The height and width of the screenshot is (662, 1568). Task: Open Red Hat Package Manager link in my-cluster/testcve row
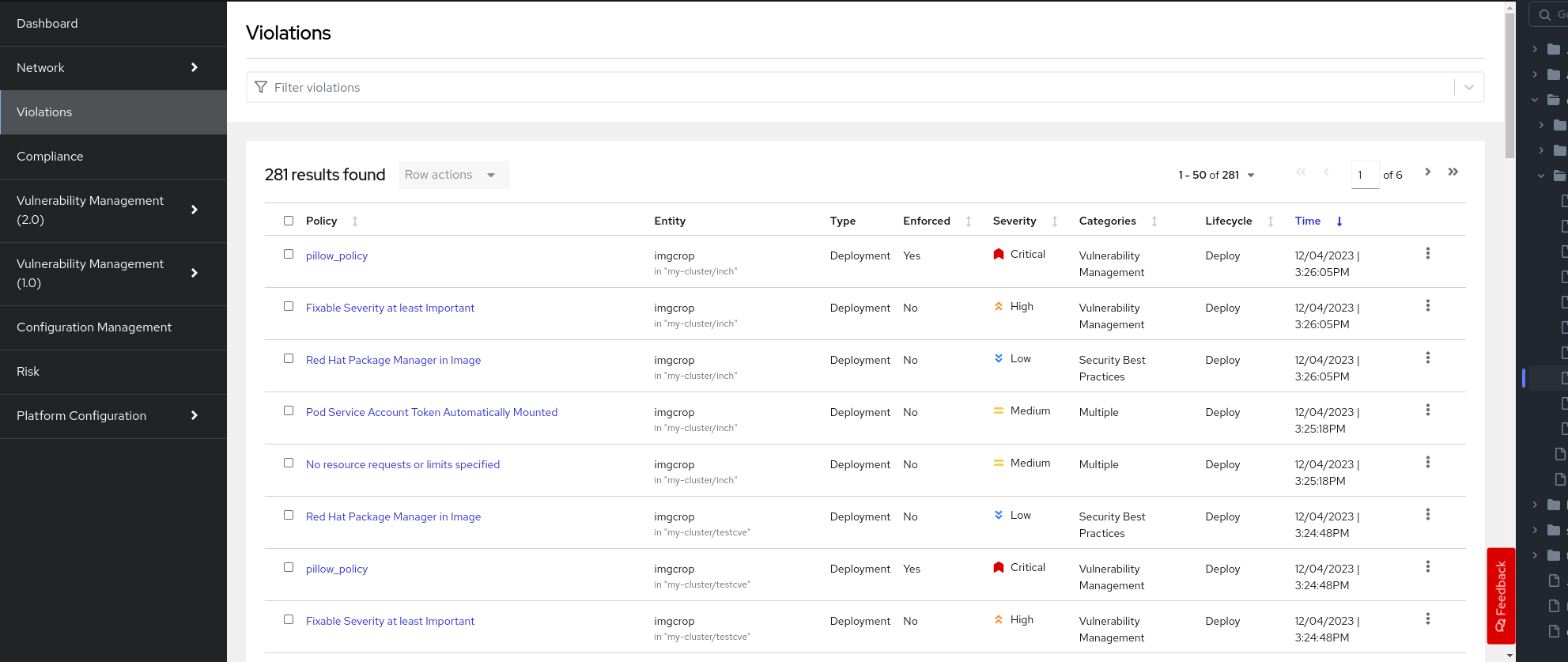tap(393, 516)
